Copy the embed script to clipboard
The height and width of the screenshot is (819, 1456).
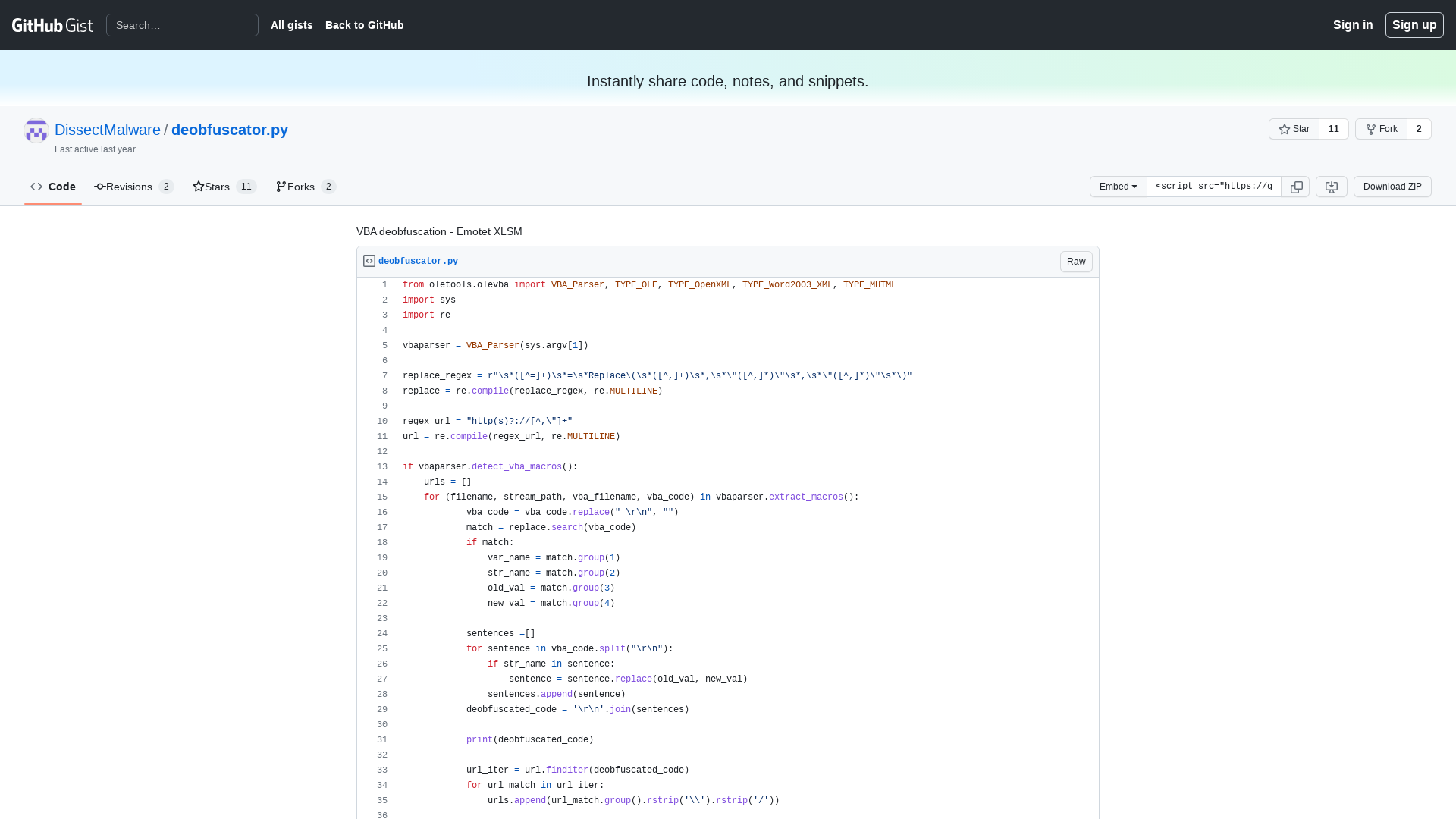click(x=1296, y=187)
